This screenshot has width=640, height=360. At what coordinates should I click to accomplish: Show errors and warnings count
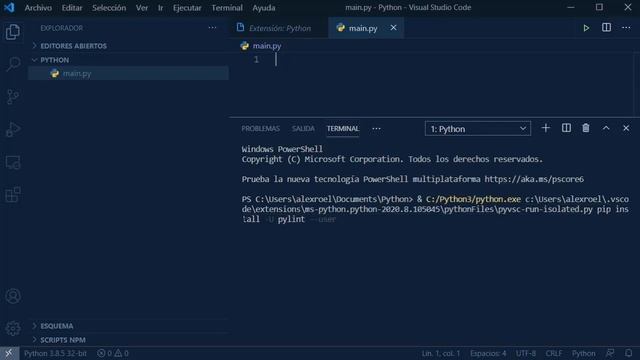pos(113,353)
